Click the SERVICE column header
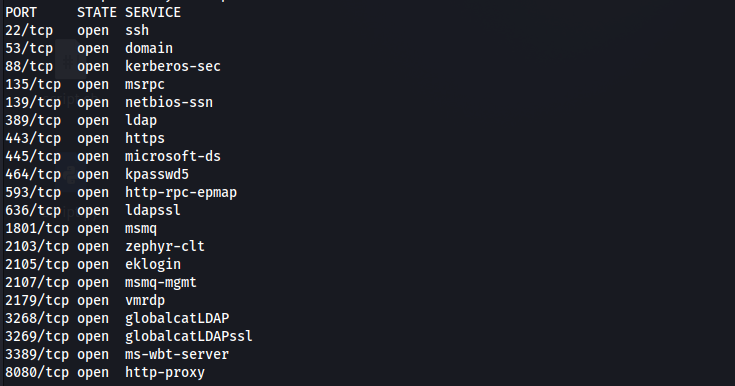735x386 pixels. (x=153, y=12)
